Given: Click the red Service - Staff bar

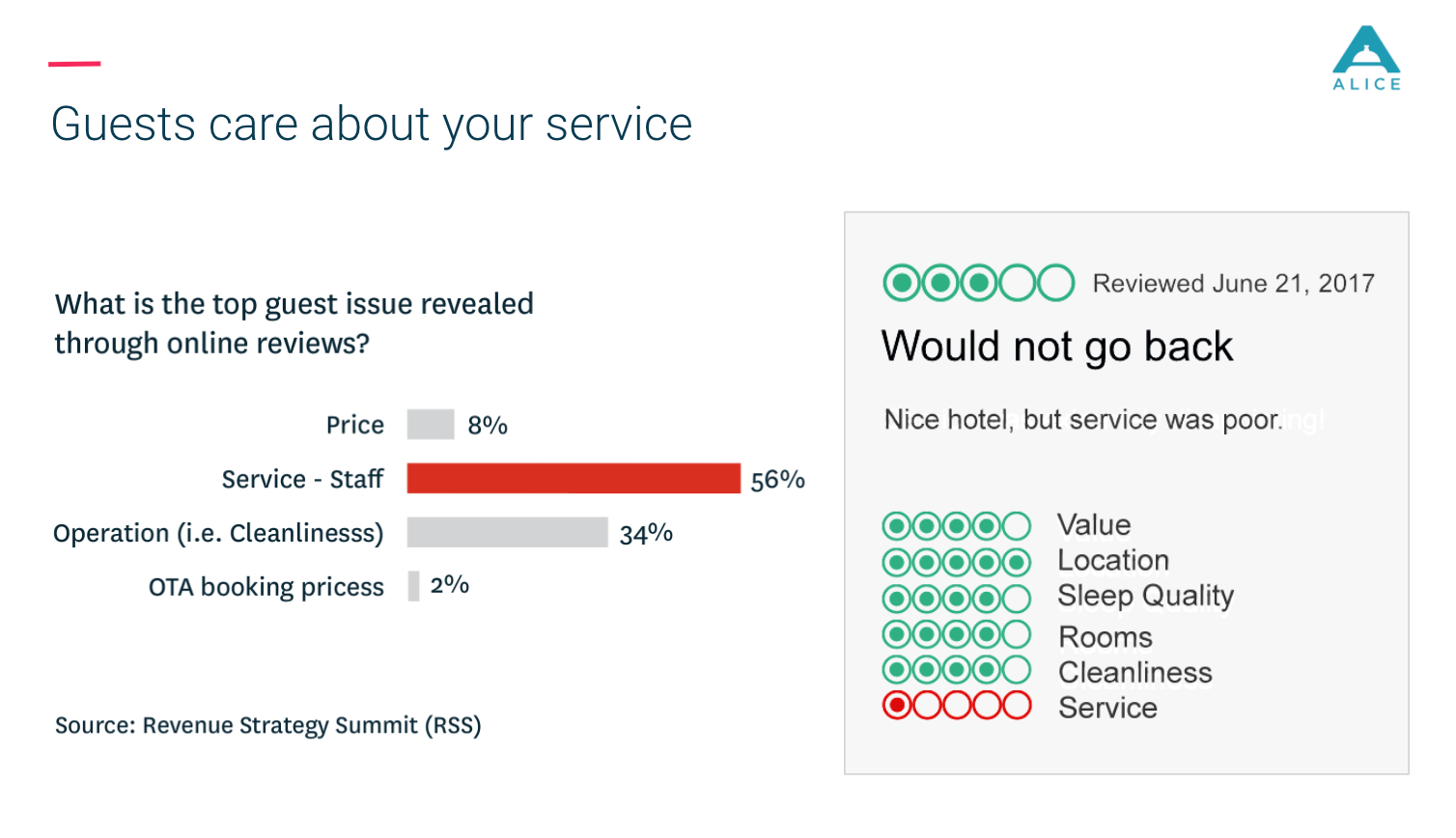Looking at the screenshot, I should click(574, 479).
